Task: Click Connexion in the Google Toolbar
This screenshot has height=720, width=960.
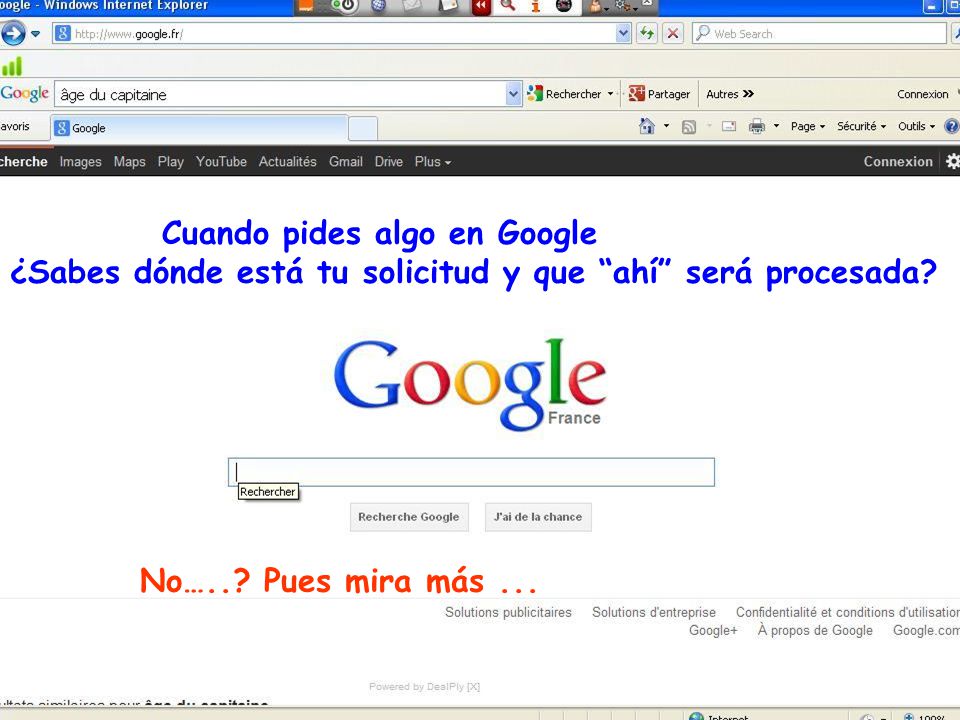Action: [923, 94]
